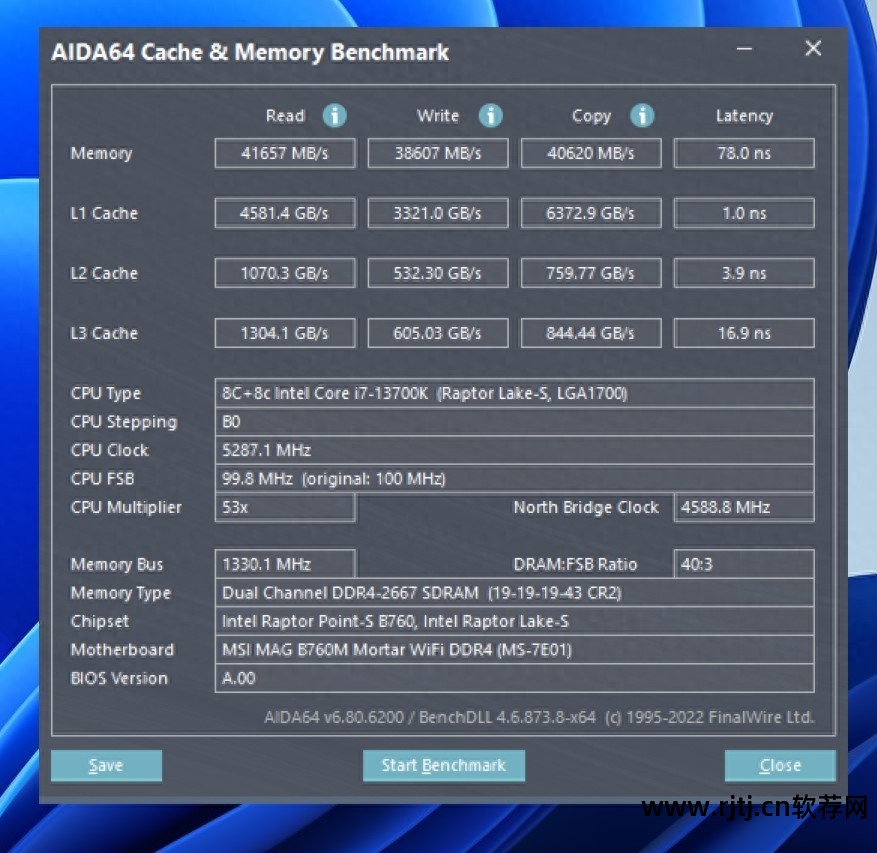
Task: Click the Memory row label
Action: 101,154
